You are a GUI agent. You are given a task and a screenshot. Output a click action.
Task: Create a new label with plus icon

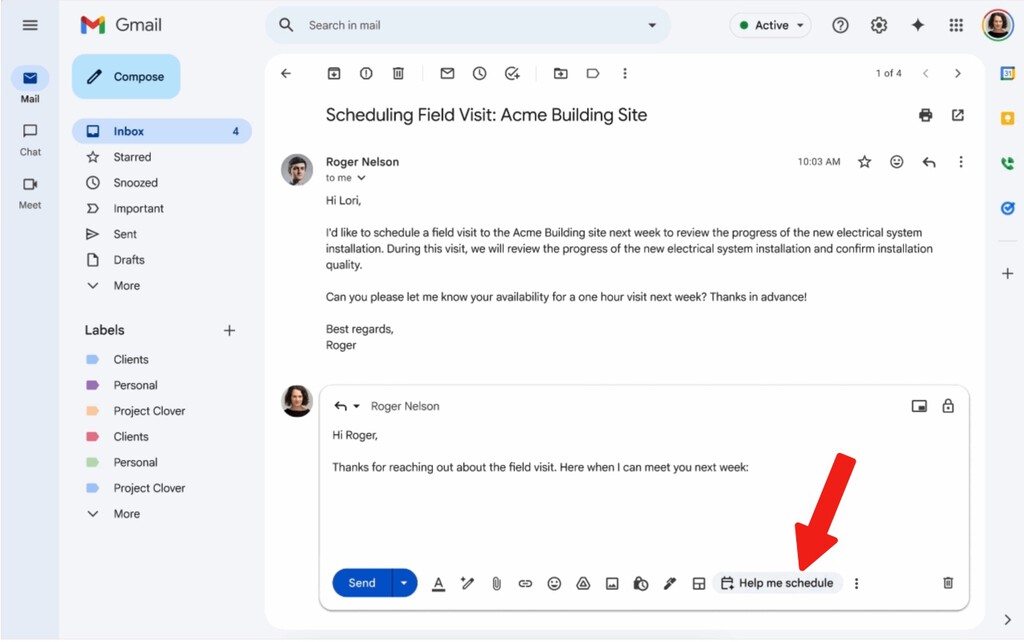(229, 330)
